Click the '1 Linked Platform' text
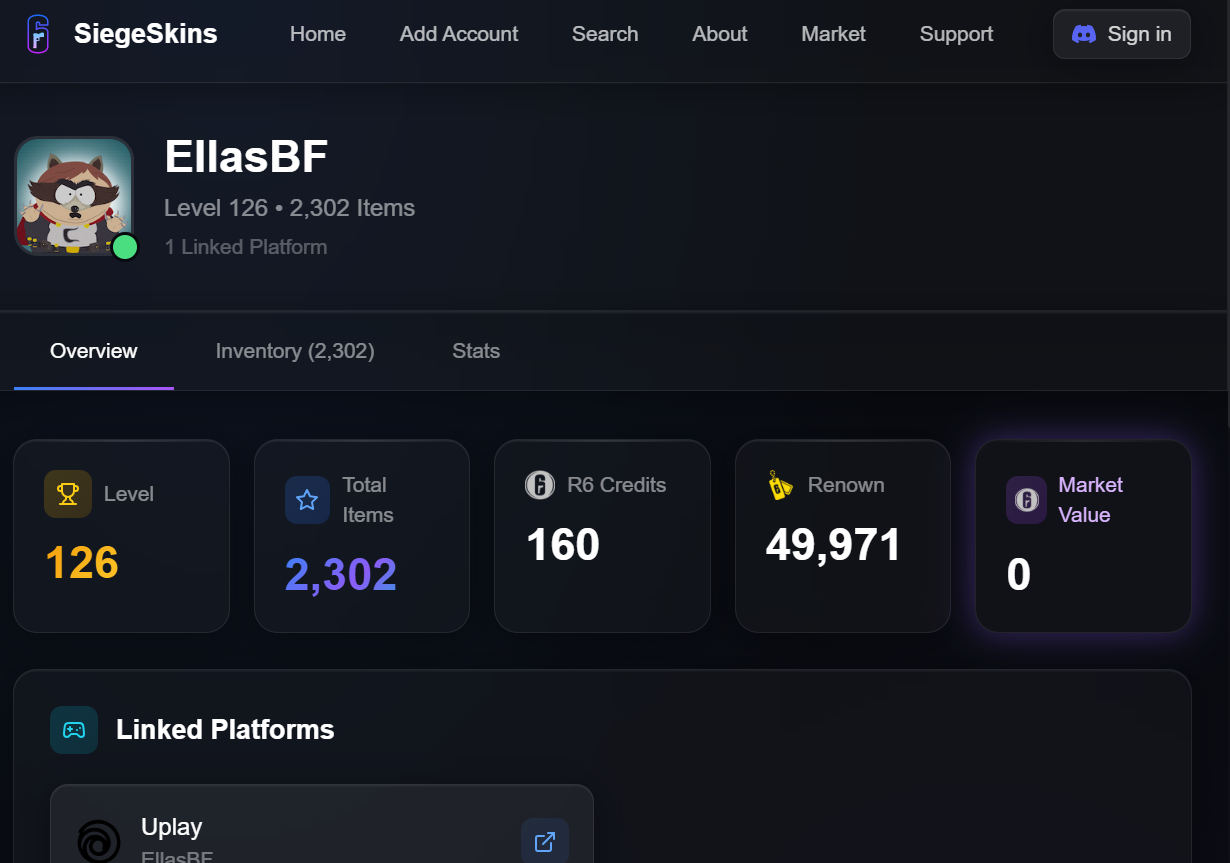 point(246,247)
